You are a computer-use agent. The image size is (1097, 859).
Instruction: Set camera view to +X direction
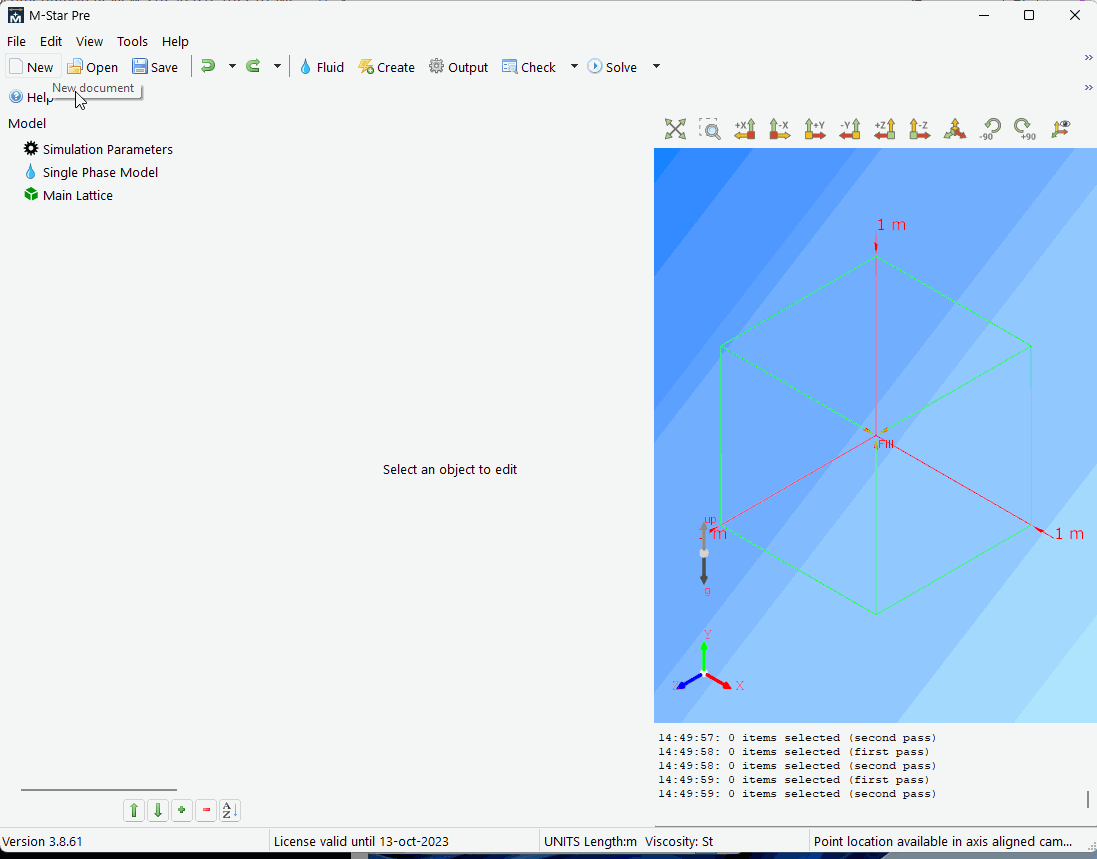tap(745, 129)
